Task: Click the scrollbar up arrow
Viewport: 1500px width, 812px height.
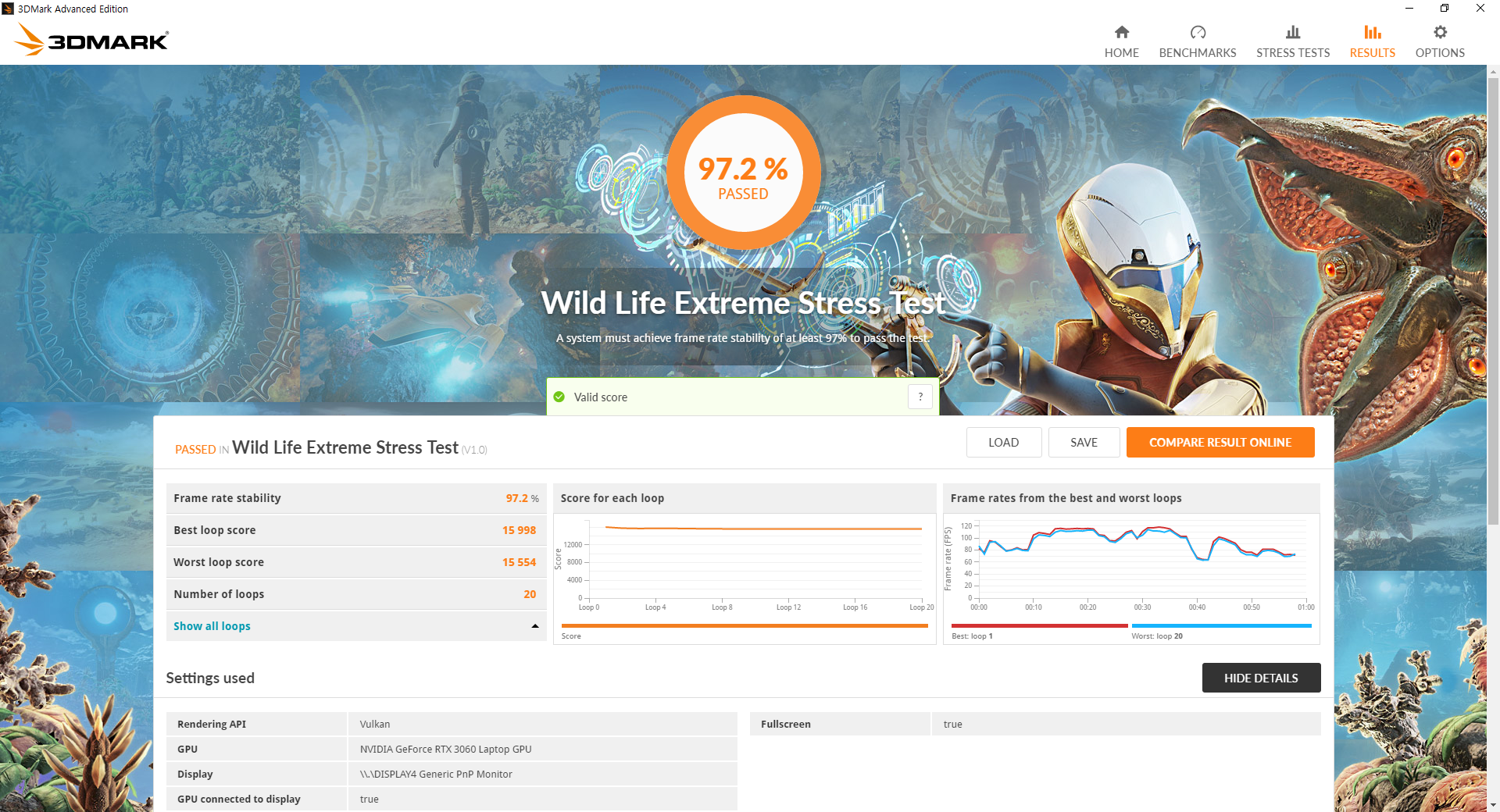Action: click(x=1493, y=72)
